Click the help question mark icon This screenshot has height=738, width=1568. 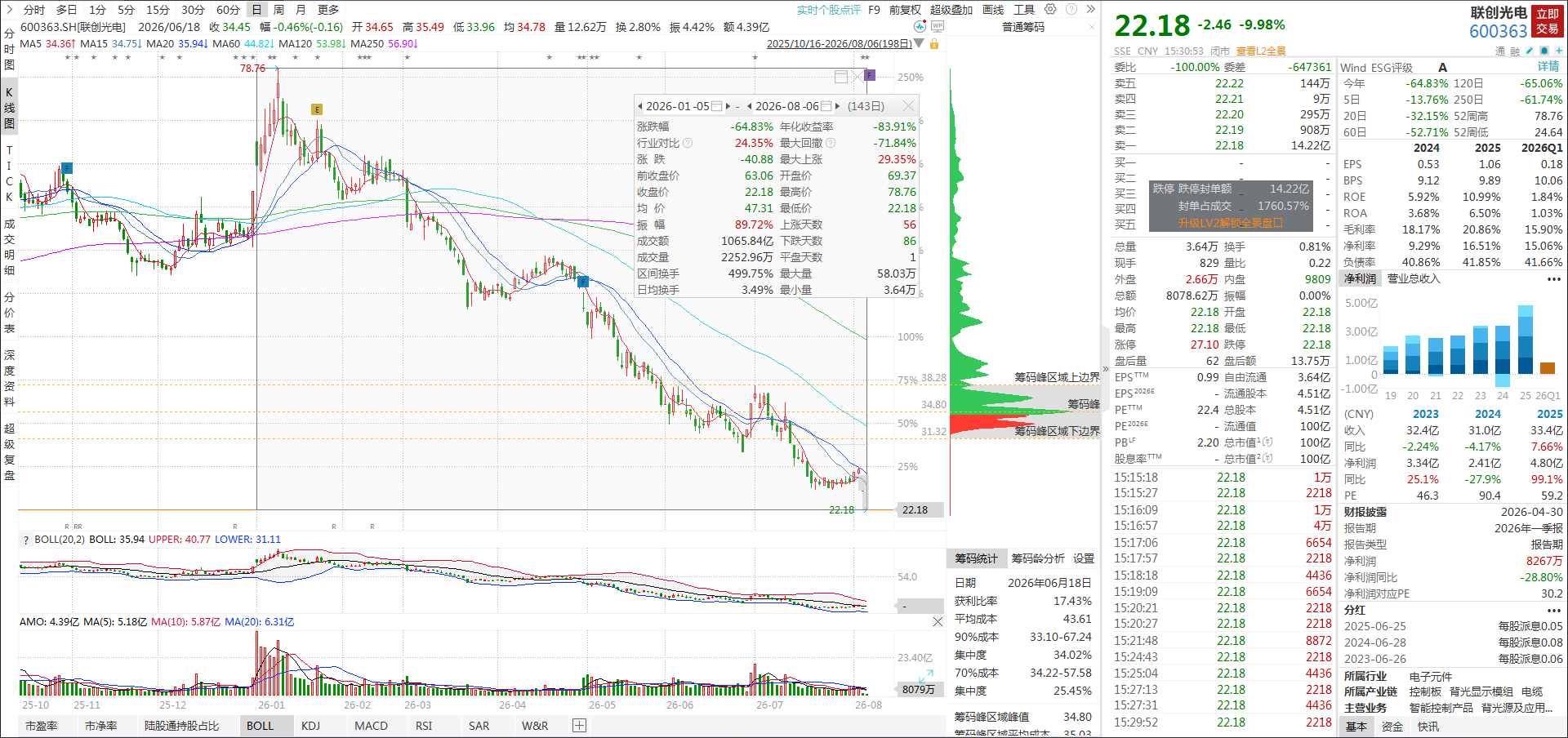click(1071, 9)
